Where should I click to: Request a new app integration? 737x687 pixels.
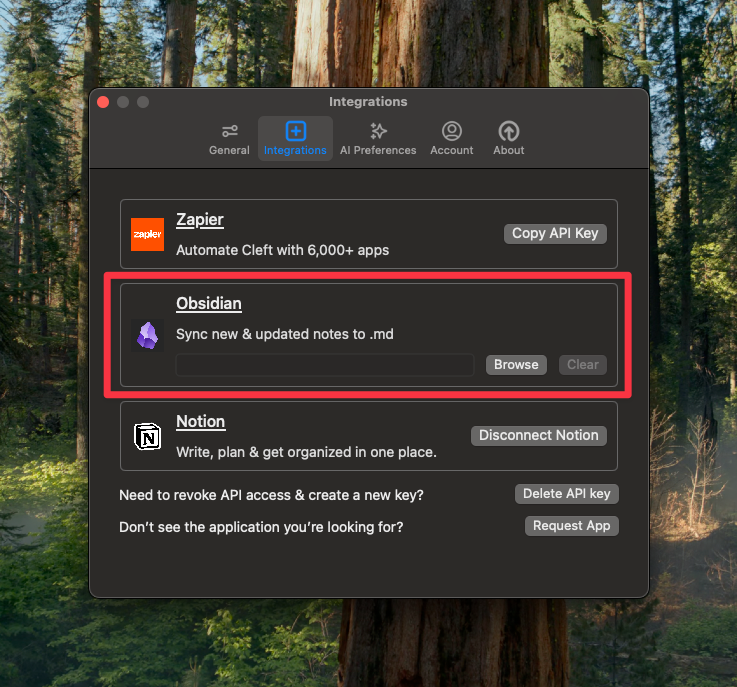[572, 526]
